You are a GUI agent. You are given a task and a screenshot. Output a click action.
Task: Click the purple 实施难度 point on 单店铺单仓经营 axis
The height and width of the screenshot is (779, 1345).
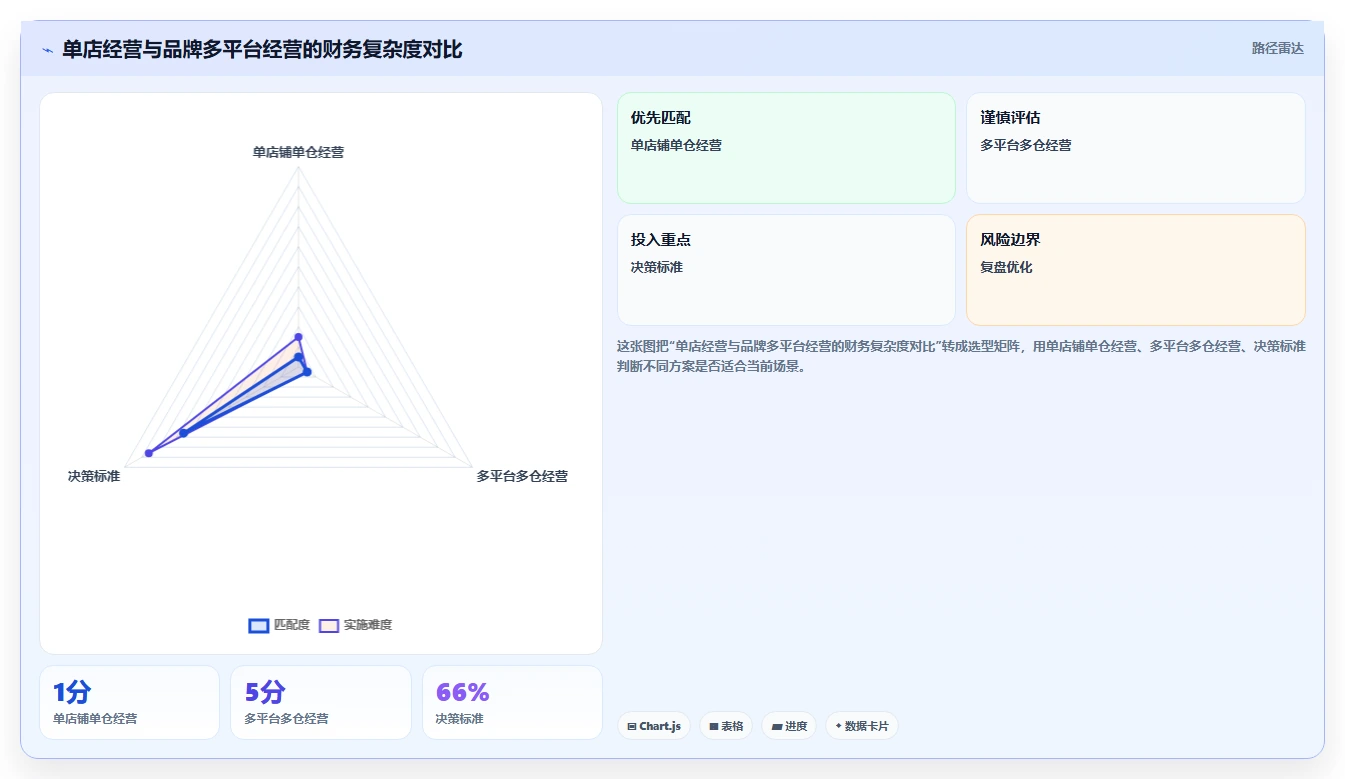point(298,337)
